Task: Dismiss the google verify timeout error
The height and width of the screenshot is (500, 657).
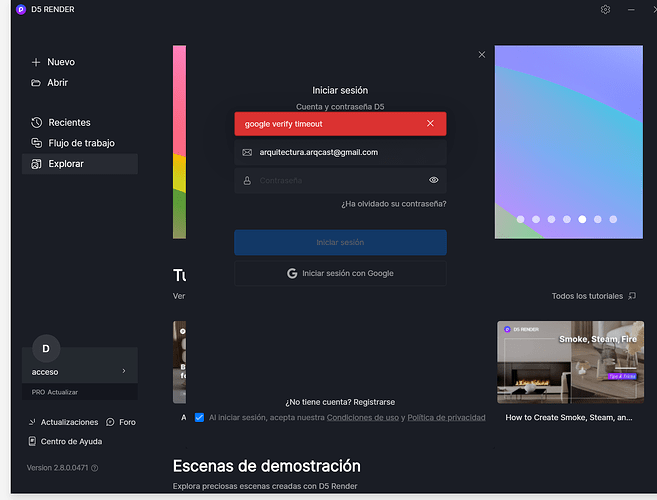Action: [x=430, y=123]
